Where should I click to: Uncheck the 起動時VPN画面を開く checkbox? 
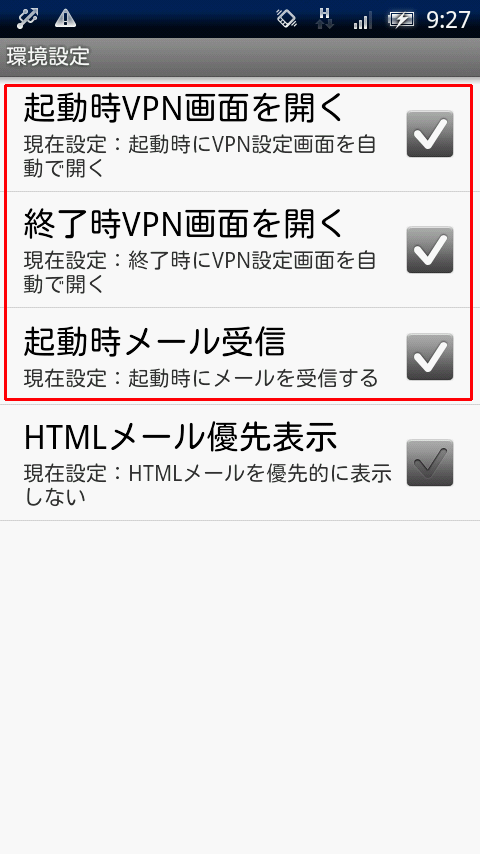coord(430,133)
